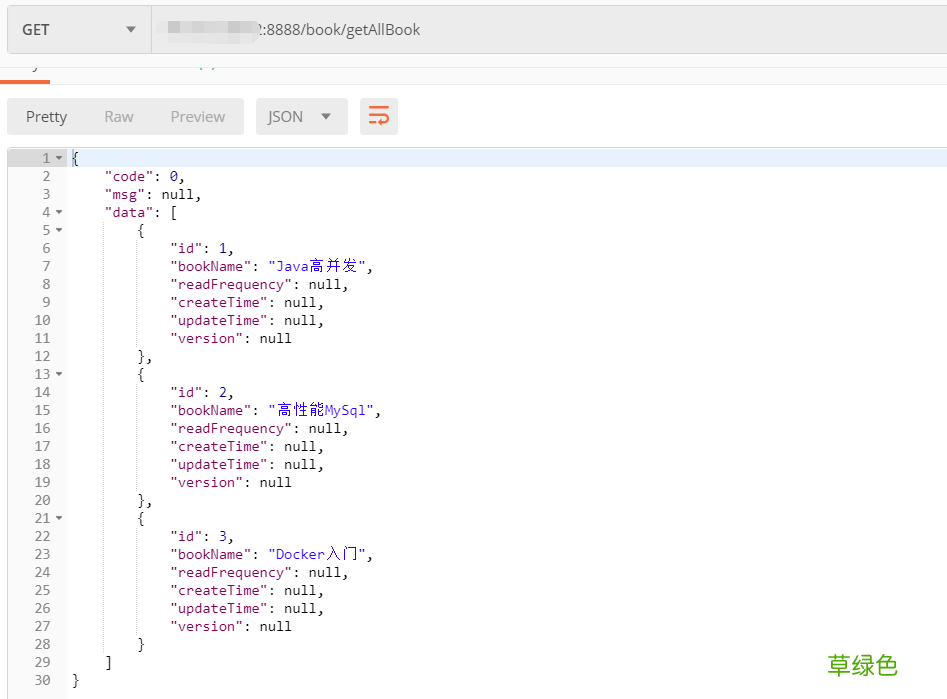947x699 pixels.
Task: Open the GET method dropdown
Action: click(x=79, y=30)
